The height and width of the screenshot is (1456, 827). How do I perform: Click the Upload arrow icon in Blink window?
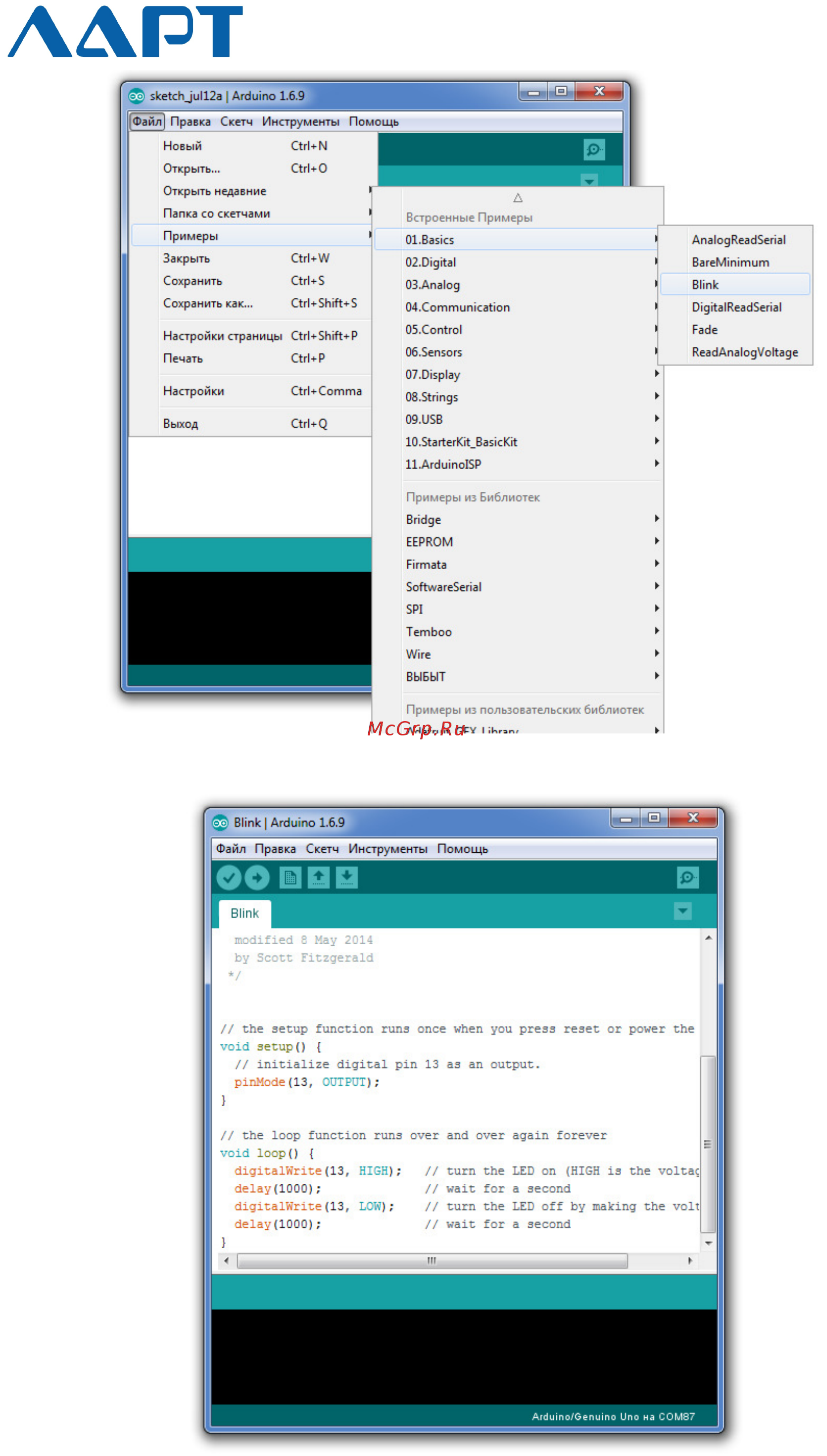(x=257, y=878)
